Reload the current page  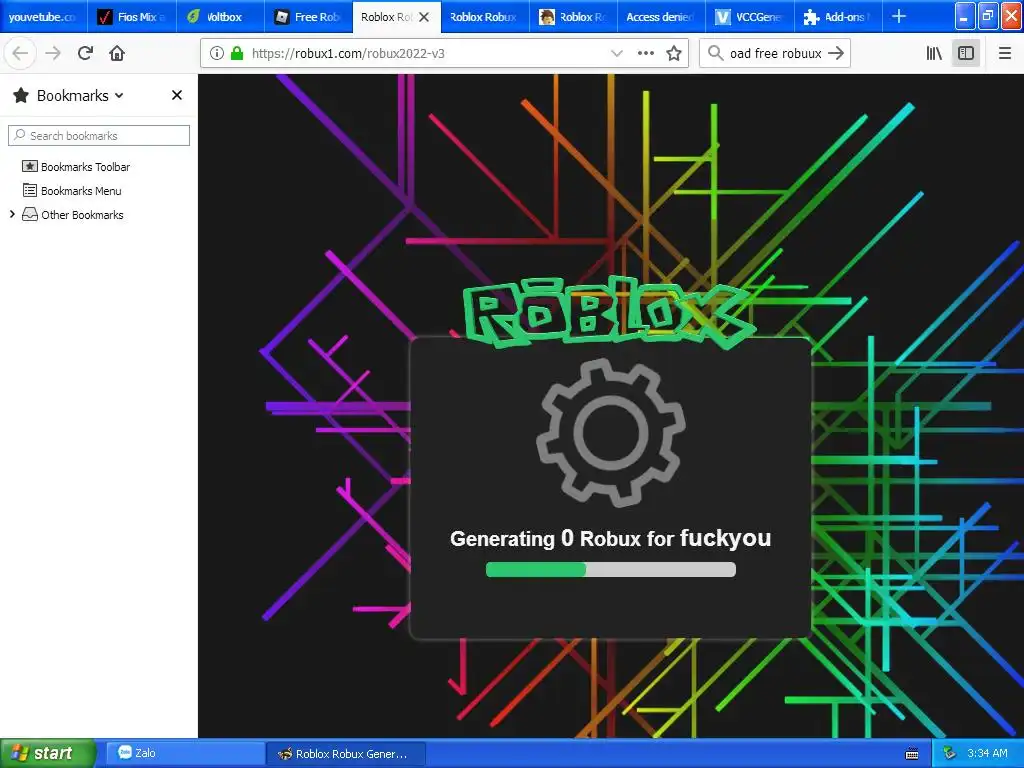pos(85,53)
